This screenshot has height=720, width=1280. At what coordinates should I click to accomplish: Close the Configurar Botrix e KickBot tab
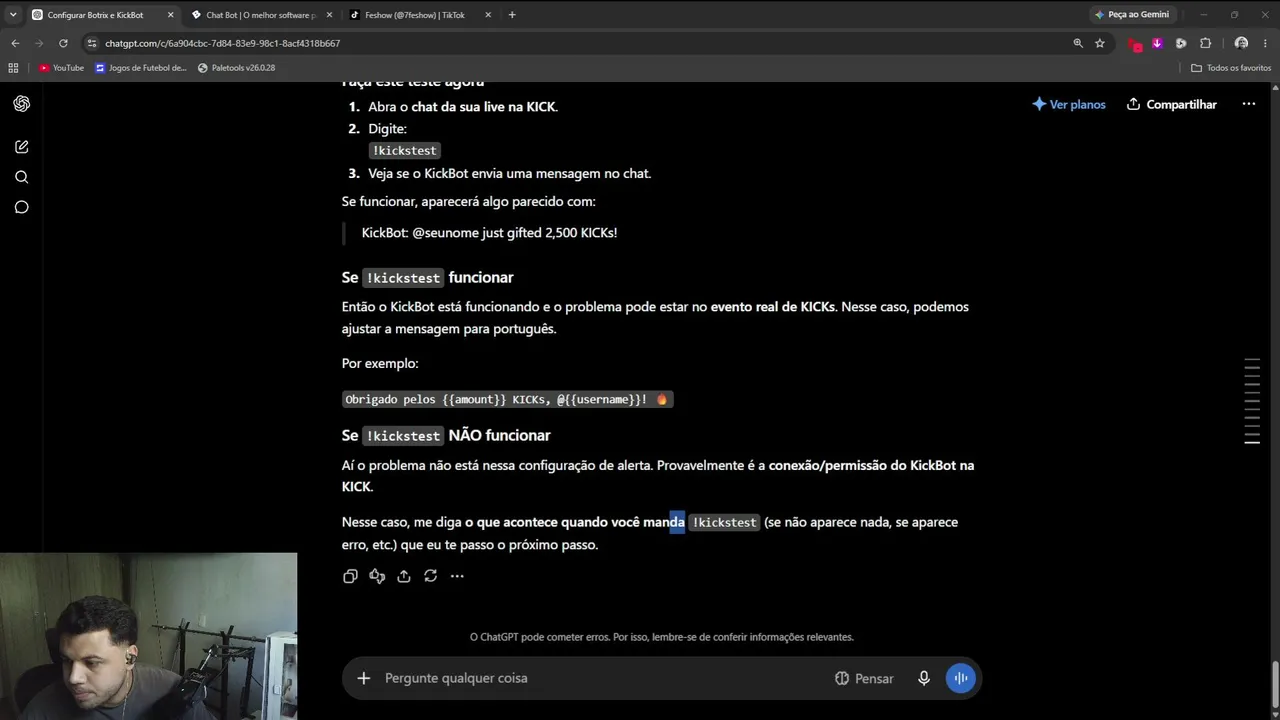[170, 15]
